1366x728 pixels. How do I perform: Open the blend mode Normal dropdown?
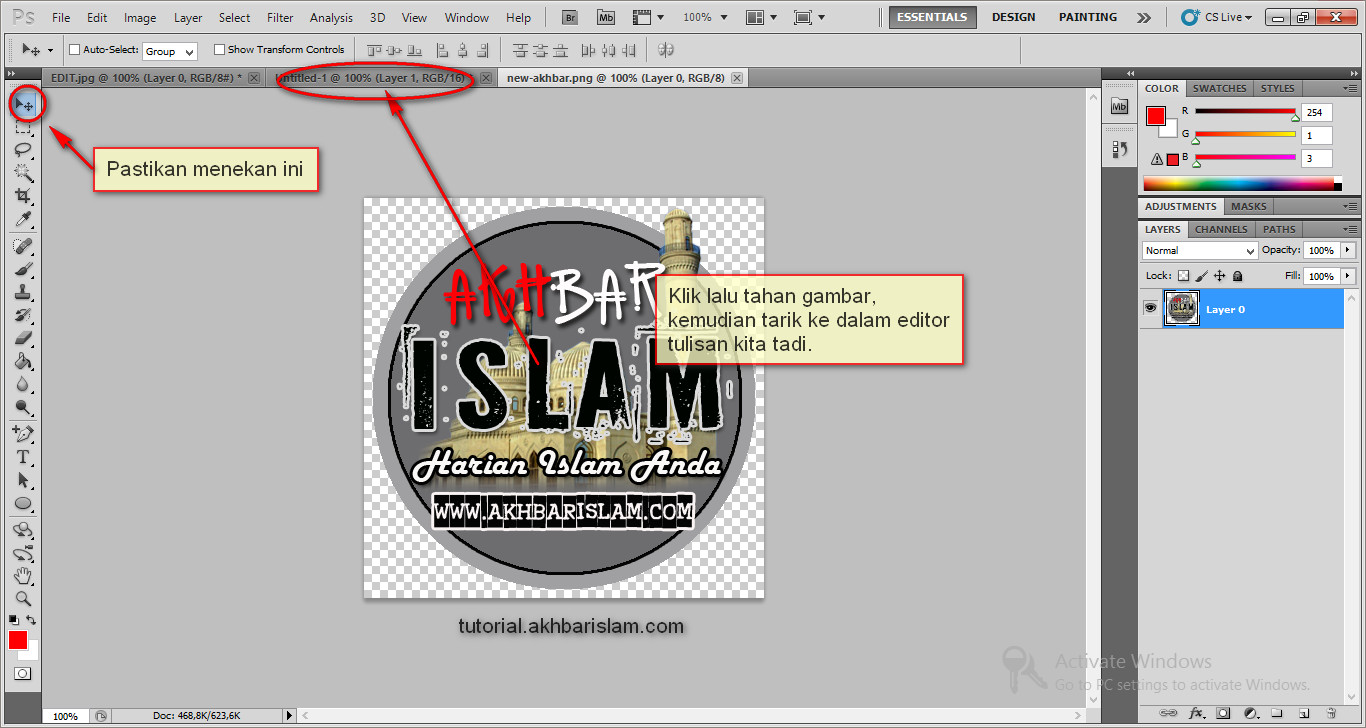(1199, 251)
